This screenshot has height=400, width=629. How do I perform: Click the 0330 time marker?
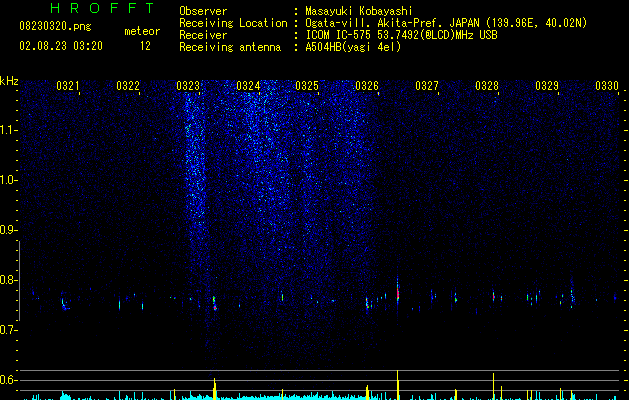tap(607, 86)
